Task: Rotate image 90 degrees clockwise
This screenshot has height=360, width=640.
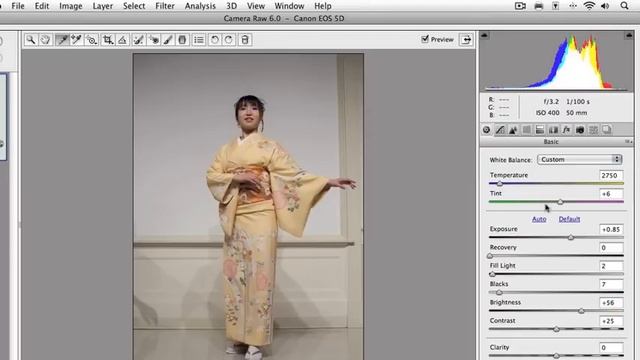Action: click(x=229, y=40)
